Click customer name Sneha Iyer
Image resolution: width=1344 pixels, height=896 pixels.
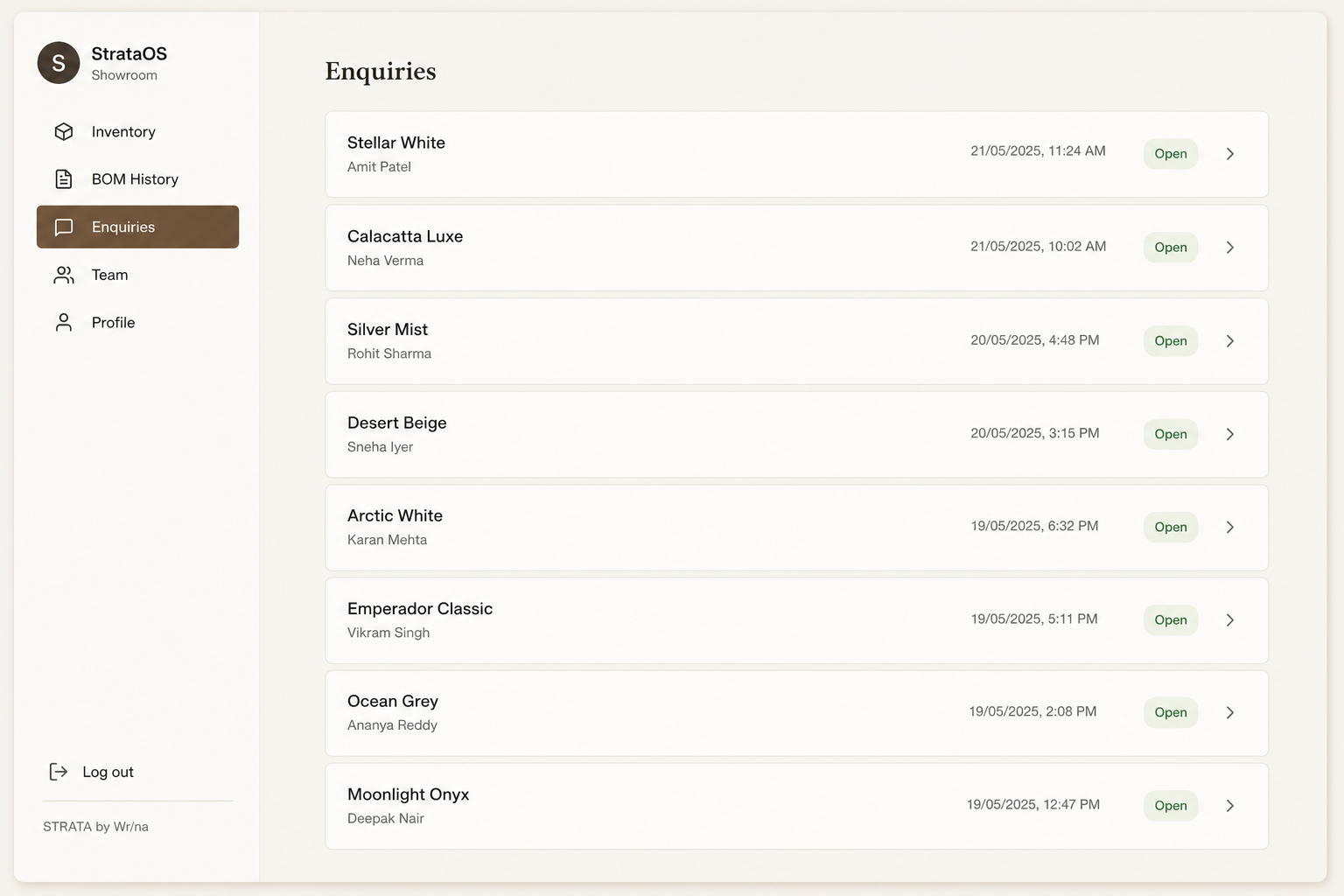pos(380,447)
